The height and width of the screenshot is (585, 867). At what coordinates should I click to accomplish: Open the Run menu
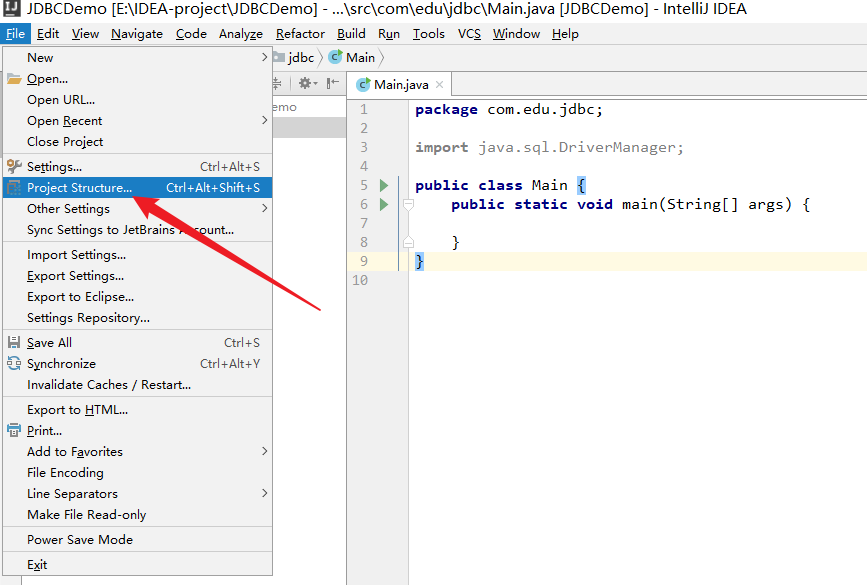[x=389, y=34]
